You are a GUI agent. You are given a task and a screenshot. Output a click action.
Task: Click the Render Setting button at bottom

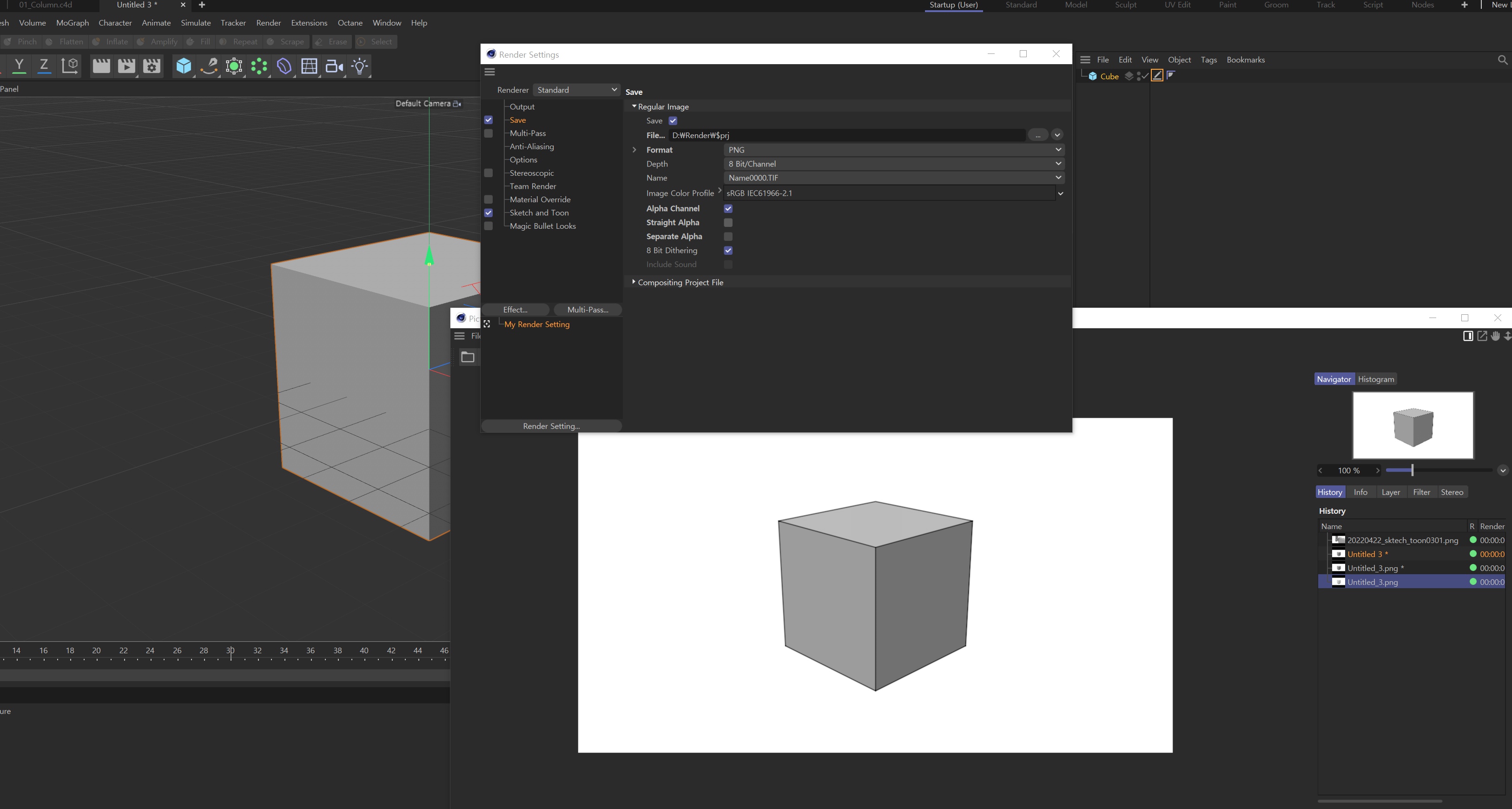pos(551,426)
